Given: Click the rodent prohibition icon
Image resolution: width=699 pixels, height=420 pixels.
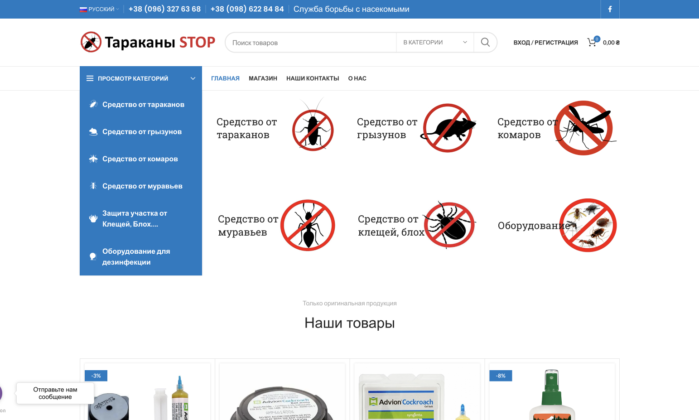Looking at the screenshot, I should click(450, 127).
